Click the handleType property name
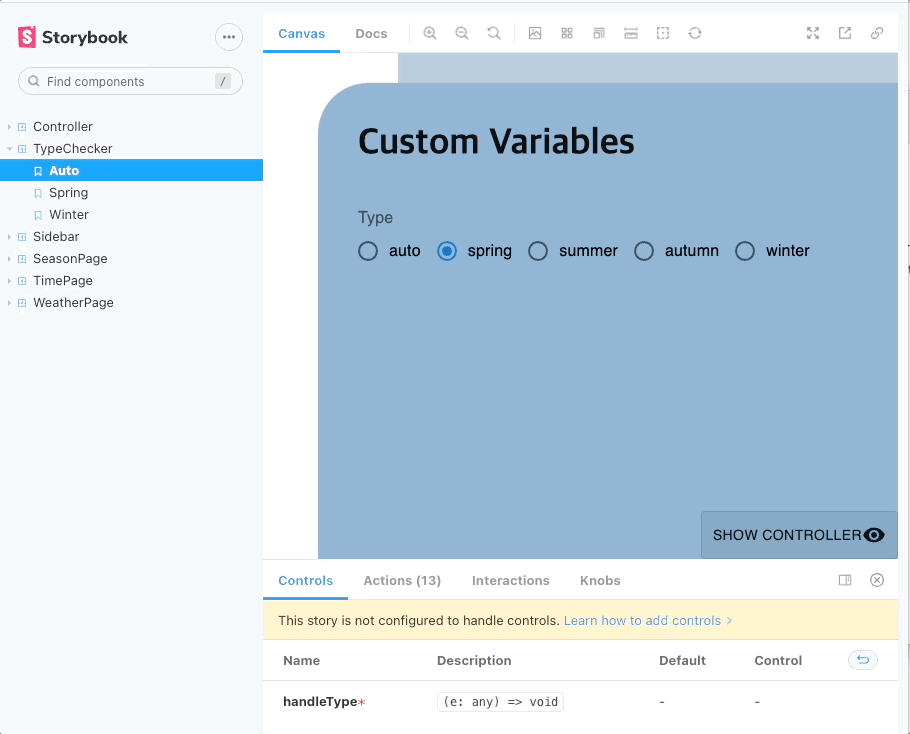 pos(320,702)
